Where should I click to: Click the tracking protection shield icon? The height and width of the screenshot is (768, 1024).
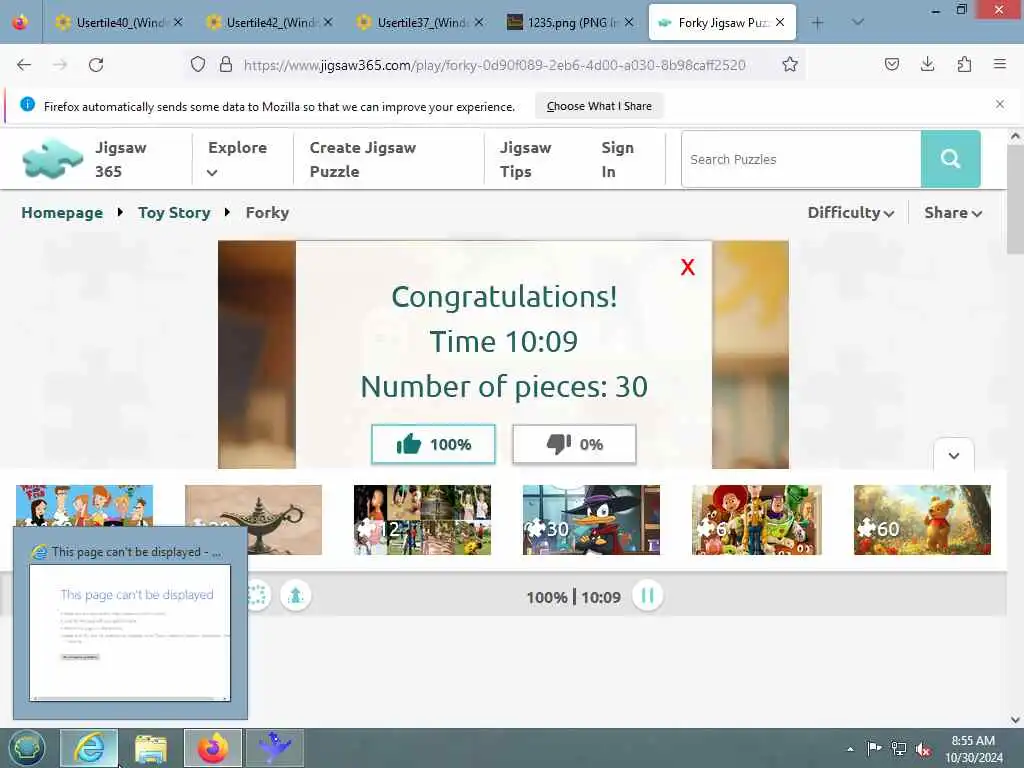198,65
